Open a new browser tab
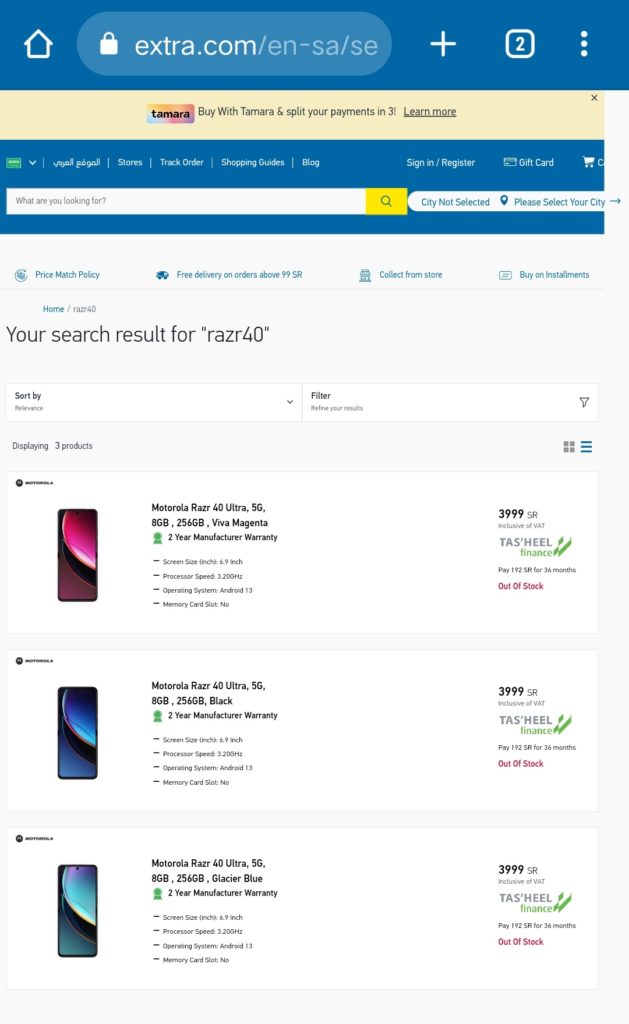 (443, 44)
